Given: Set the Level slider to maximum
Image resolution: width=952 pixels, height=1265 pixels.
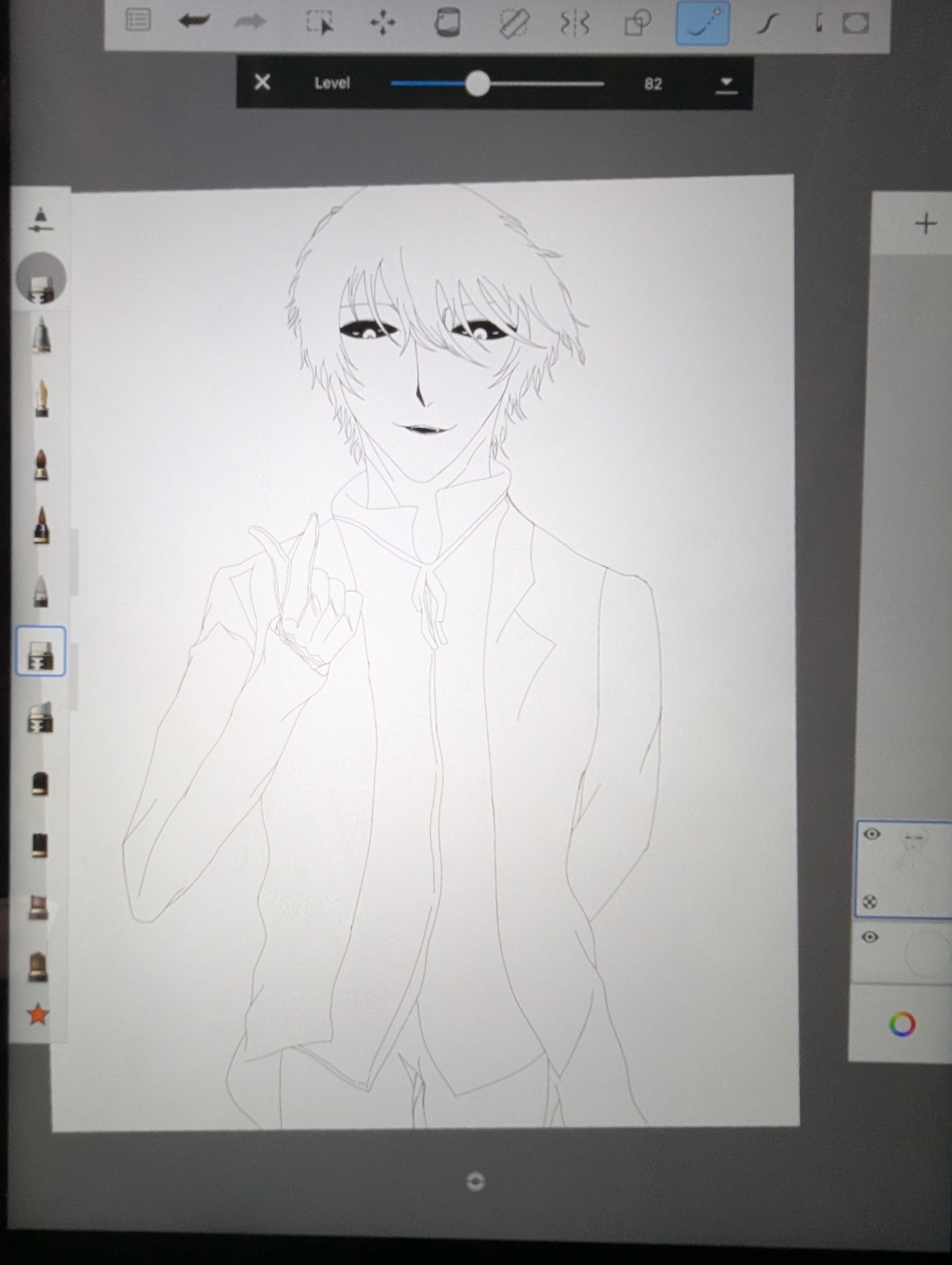Looking at the screenshot, I should tap(603, 83).
